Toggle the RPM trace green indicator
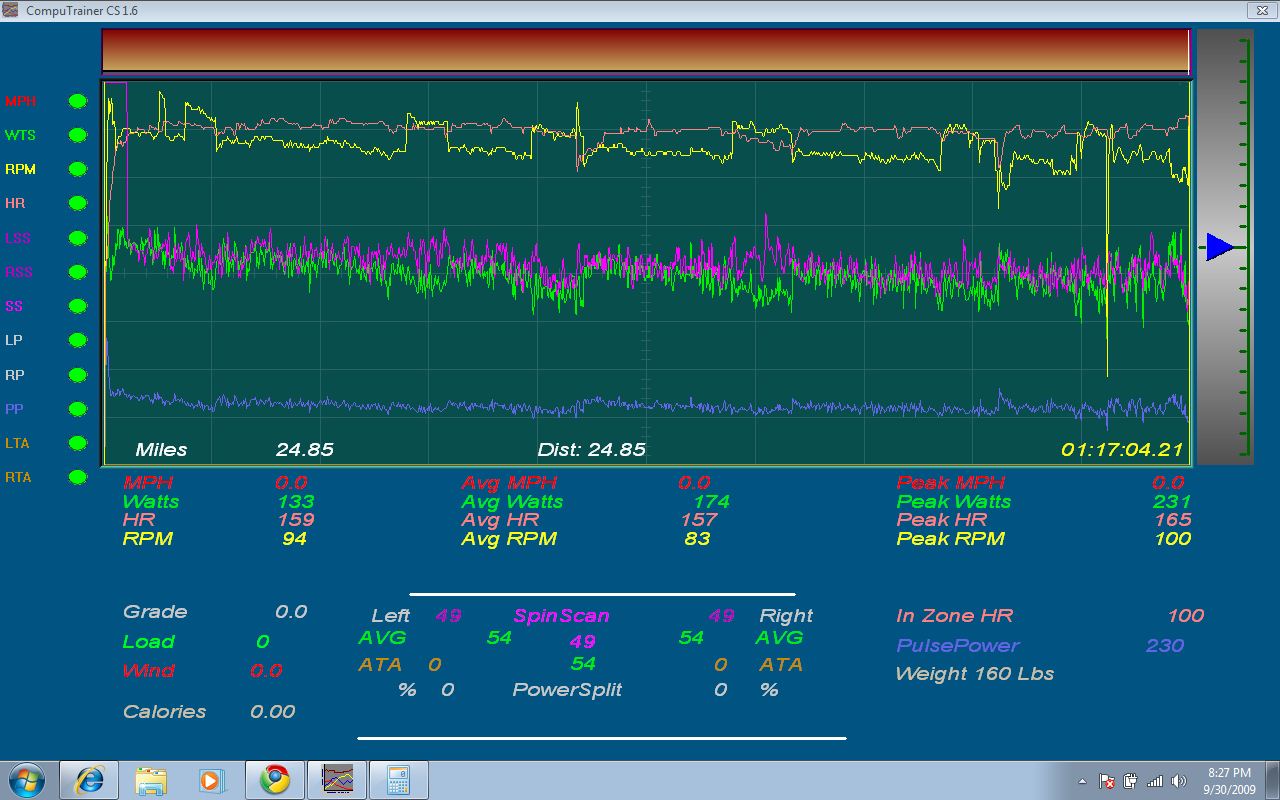 [77, 170]
